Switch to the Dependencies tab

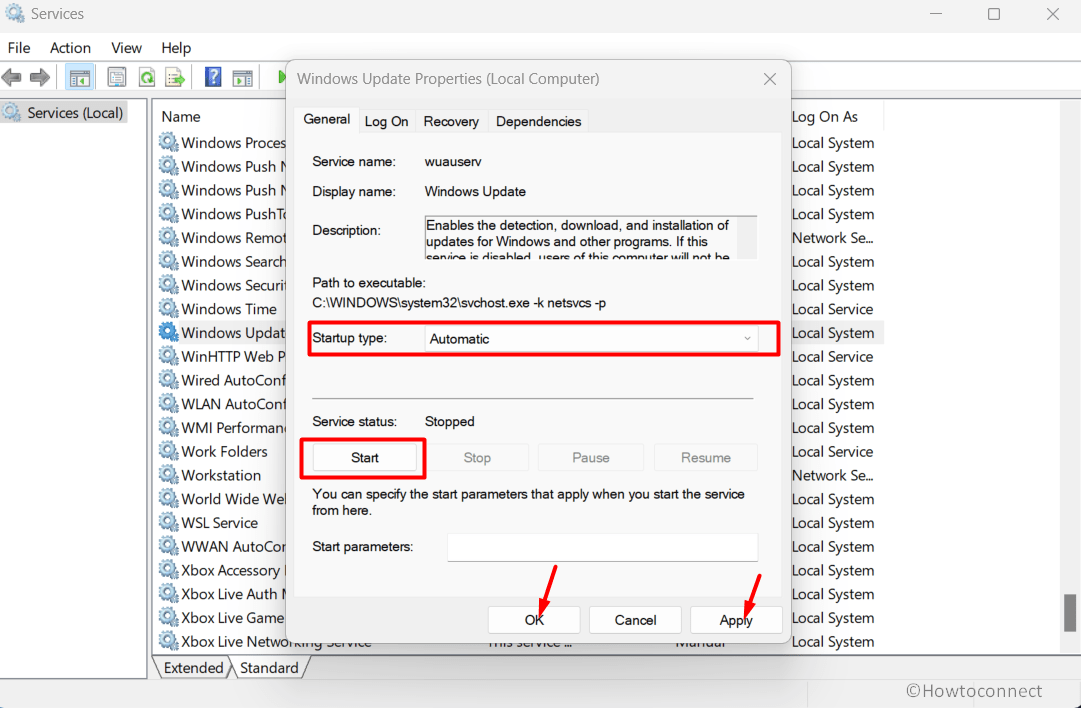pos(538,121)
